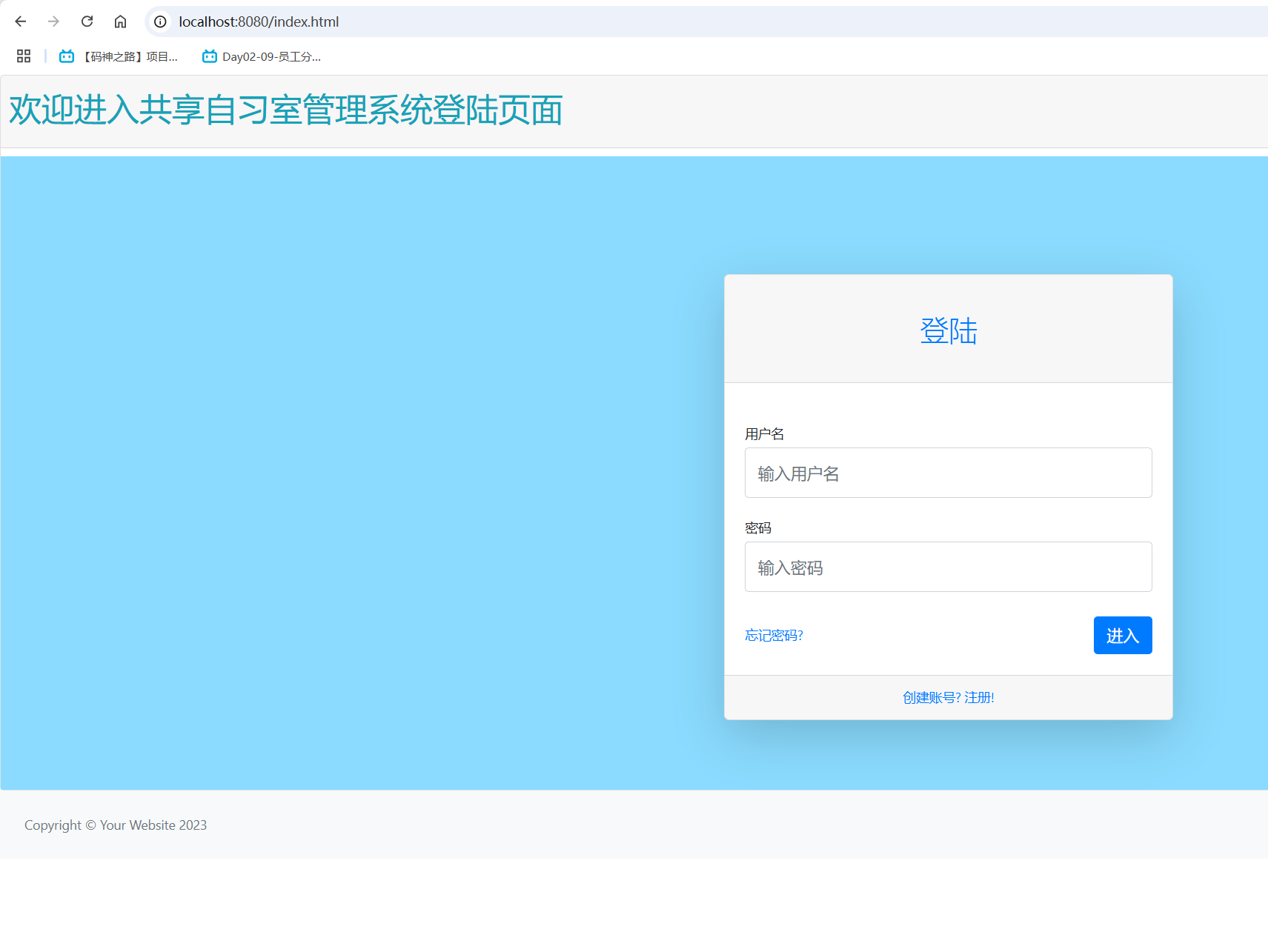Click the 密码 field label
Viewport: 1268px width, 952px height.
(757, 528)
